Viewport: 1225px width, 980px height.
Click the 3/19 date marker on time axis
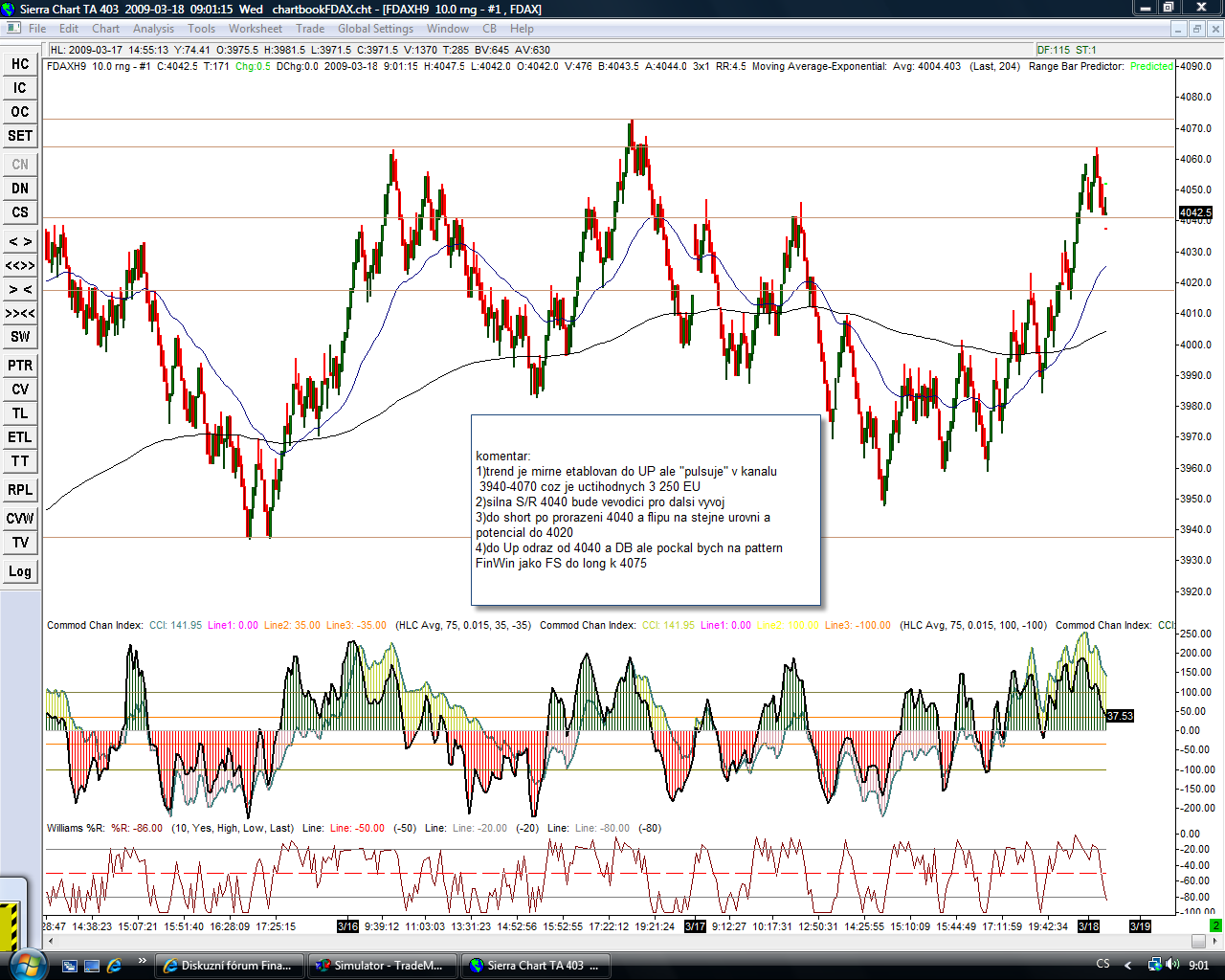pos(1140,926)
